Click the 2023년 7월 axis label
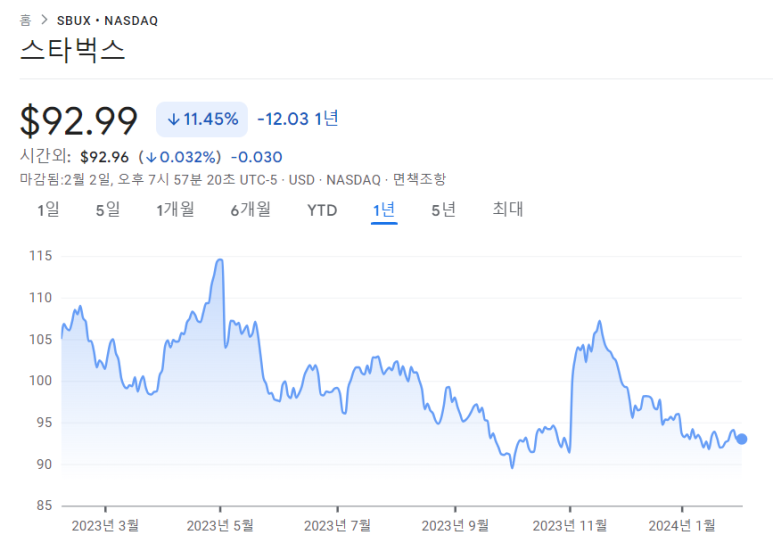 pyautogui.click(x=337, y=526)
